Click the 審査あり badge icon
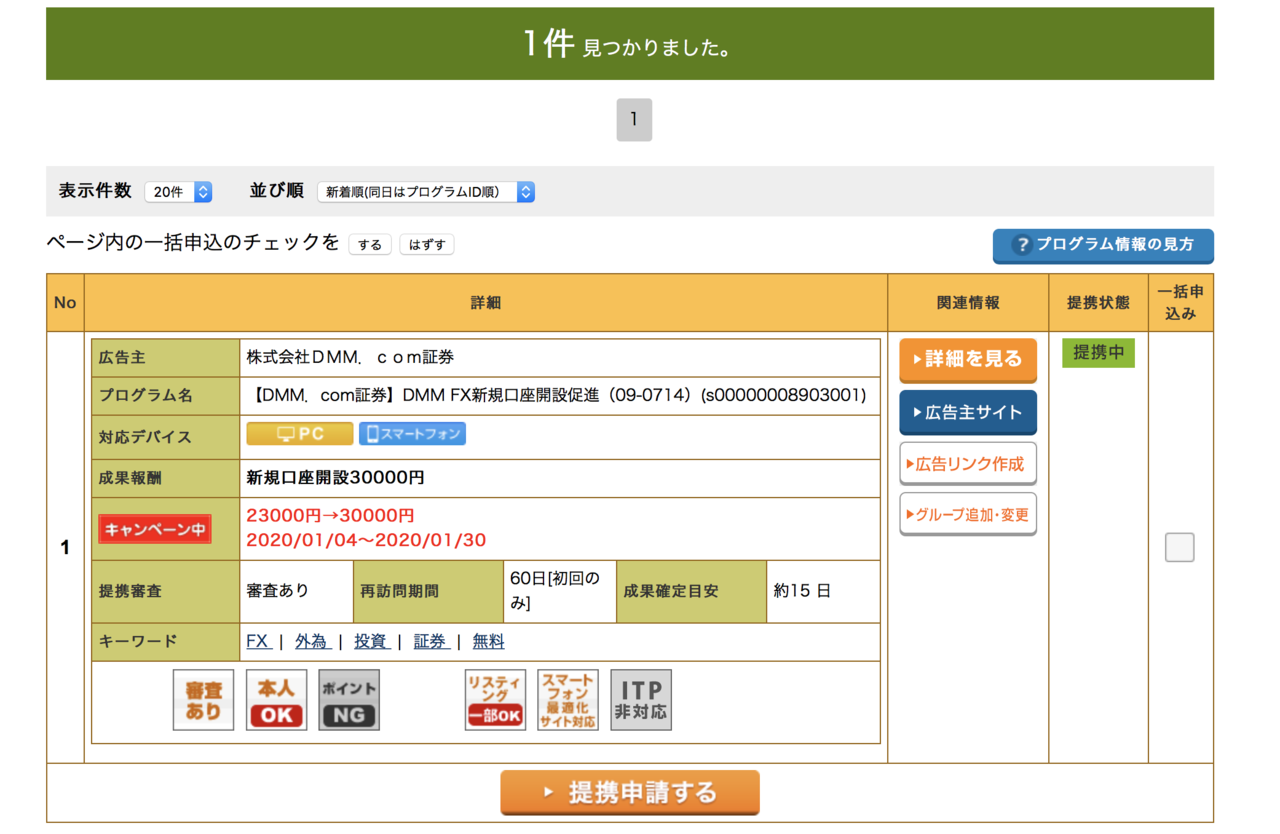This screenshot has height=834, width=1280. (x=203, y=700)
